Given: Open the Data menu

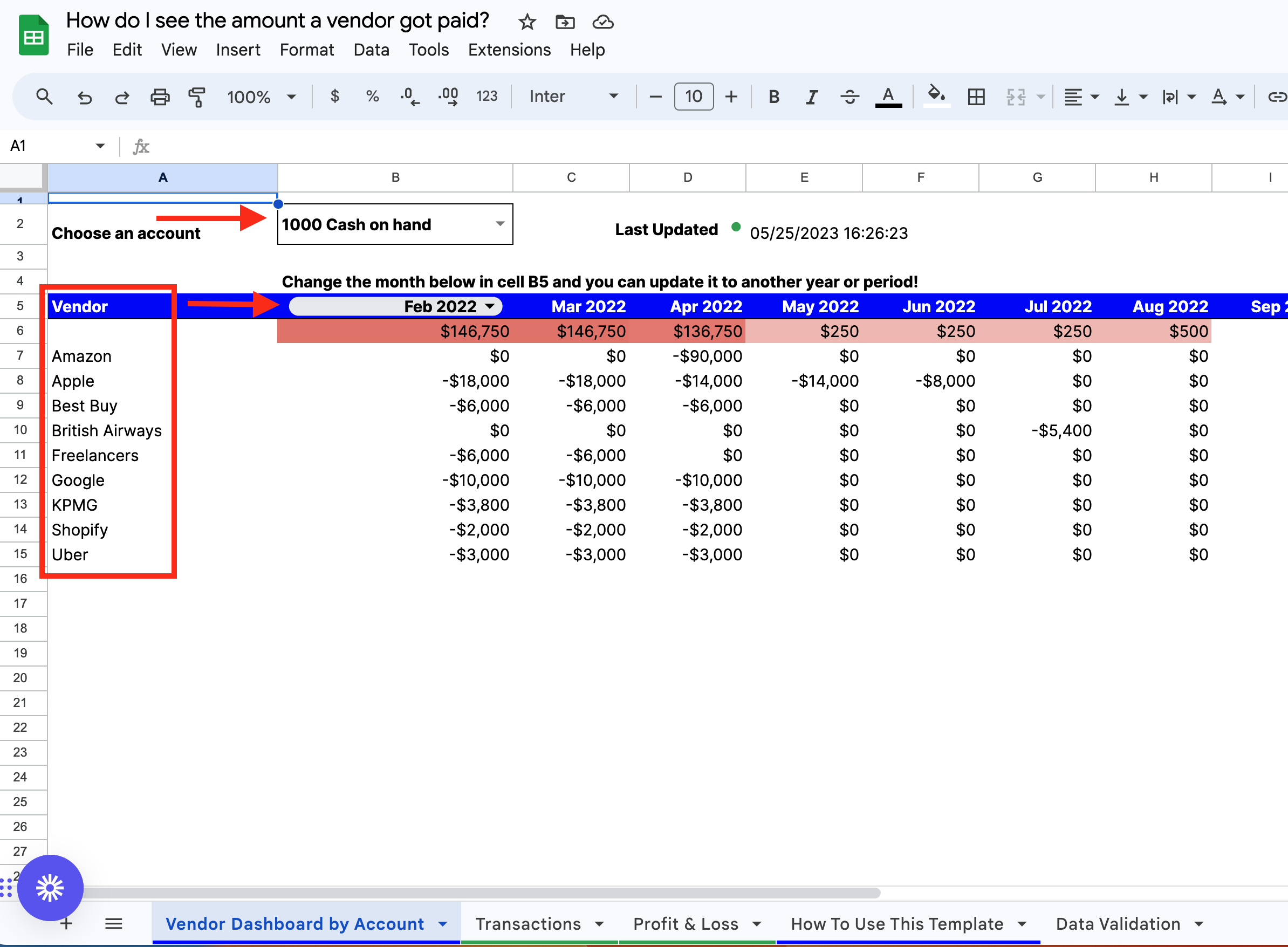Looking at the screenshot, I should pos(372,50).
